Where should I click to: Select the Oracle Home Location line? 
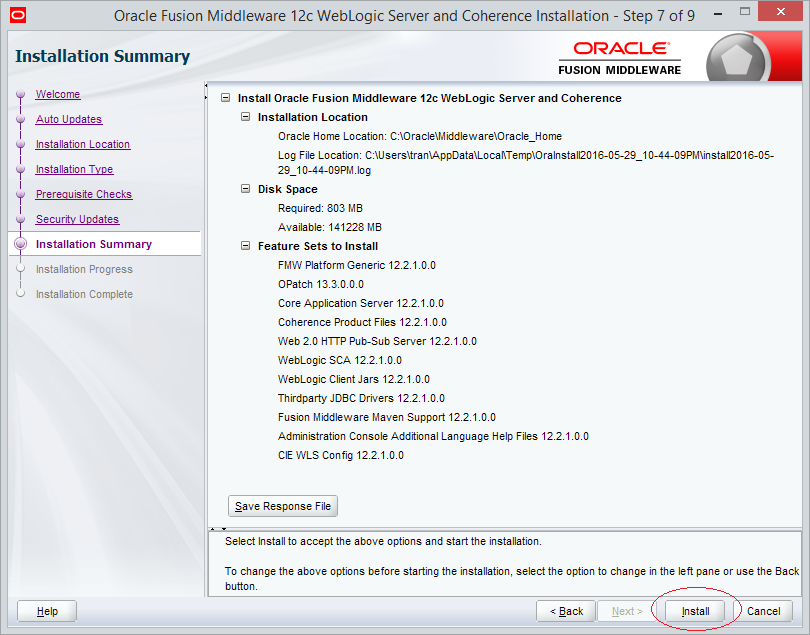tap(420, 136)
